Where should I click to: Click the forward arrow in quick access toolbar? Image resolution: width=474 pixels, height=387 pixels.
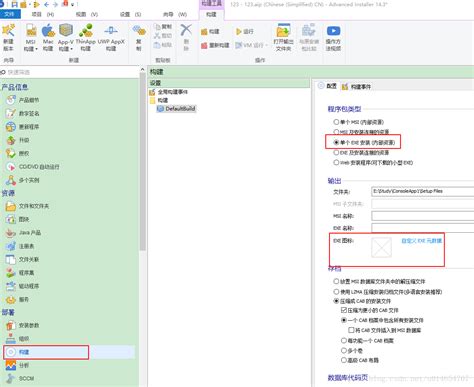[55, 4]
